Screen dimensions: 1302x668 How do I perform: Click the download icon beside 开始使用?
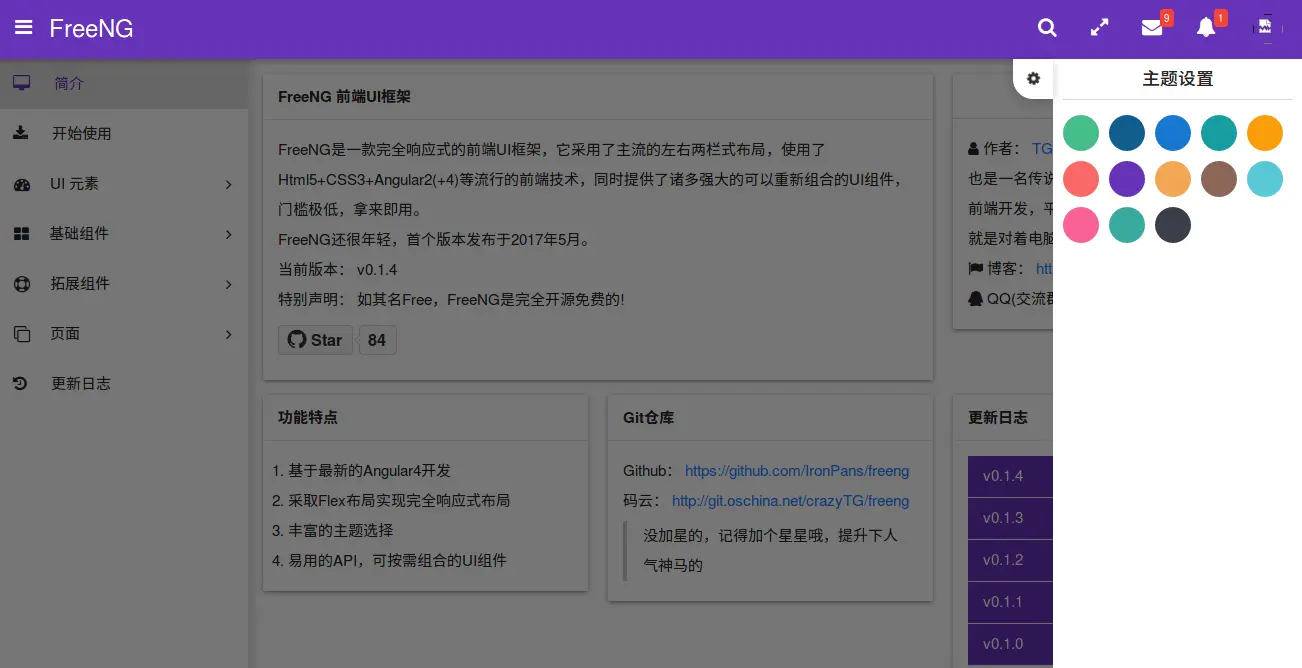pyautogui.click(x=21, y=133)
